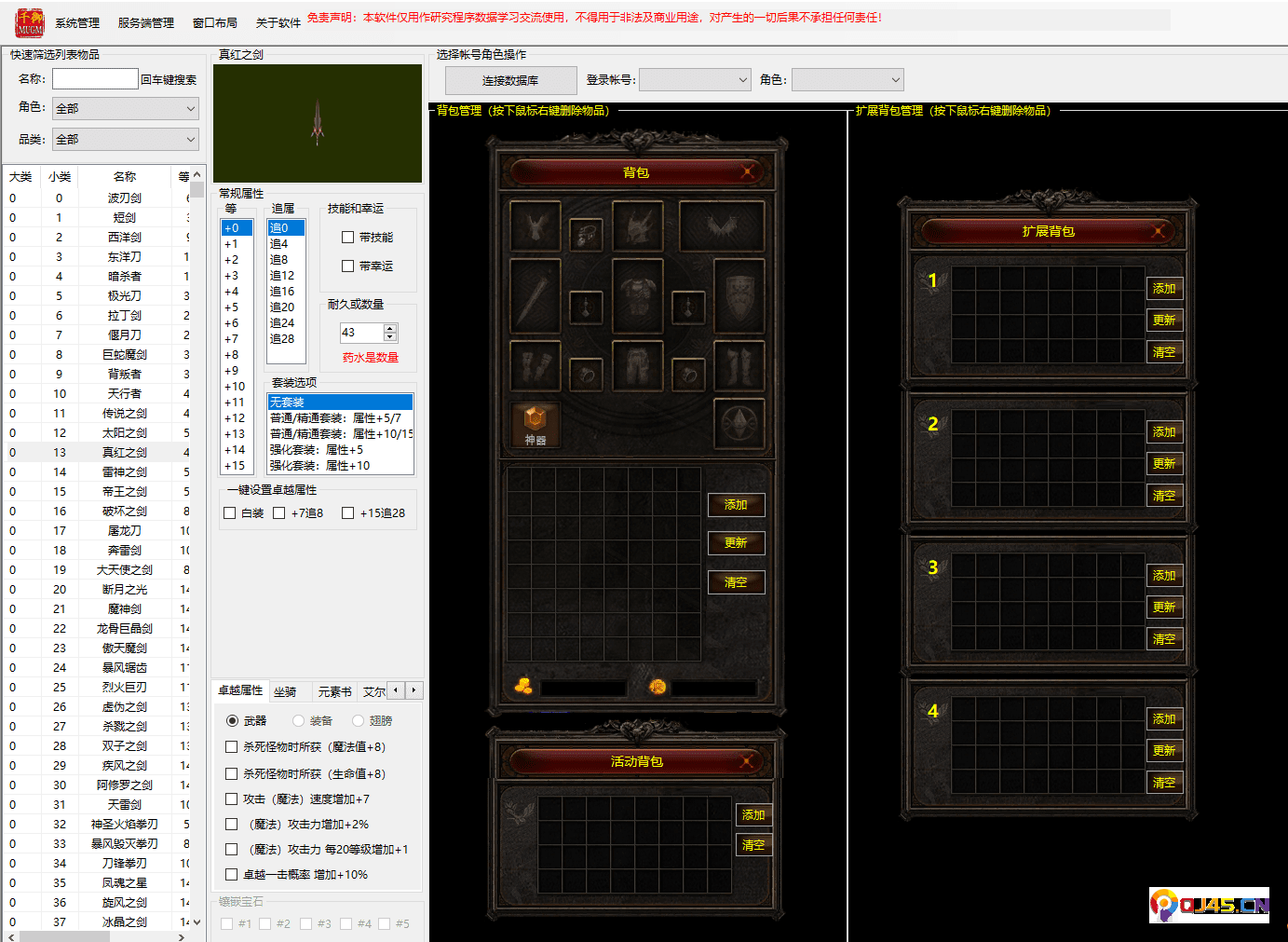The image size is (1288, 942).
Task: Select the shield equipment slot
Action: [x=739, y=296]
